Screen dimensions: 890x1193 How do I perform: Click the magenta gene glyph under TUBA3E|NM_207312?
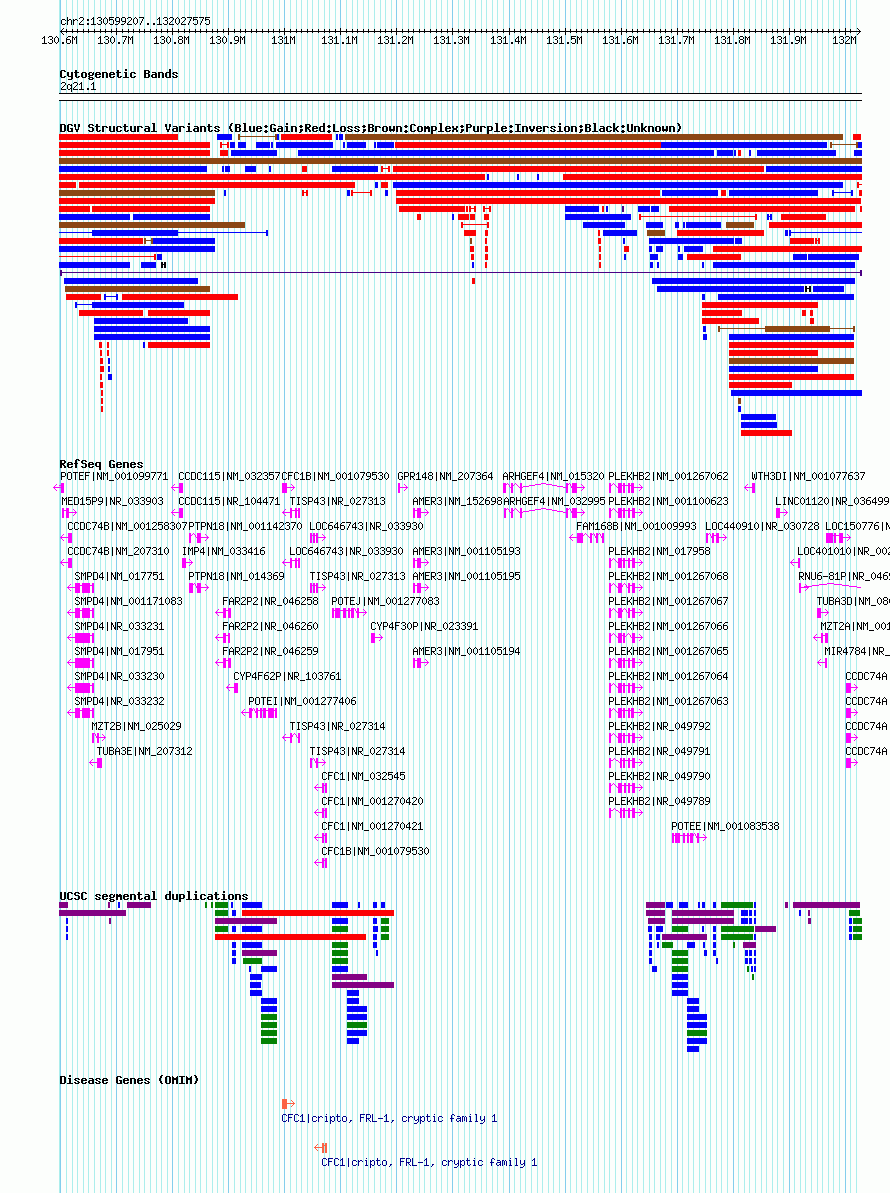(96, 763)
